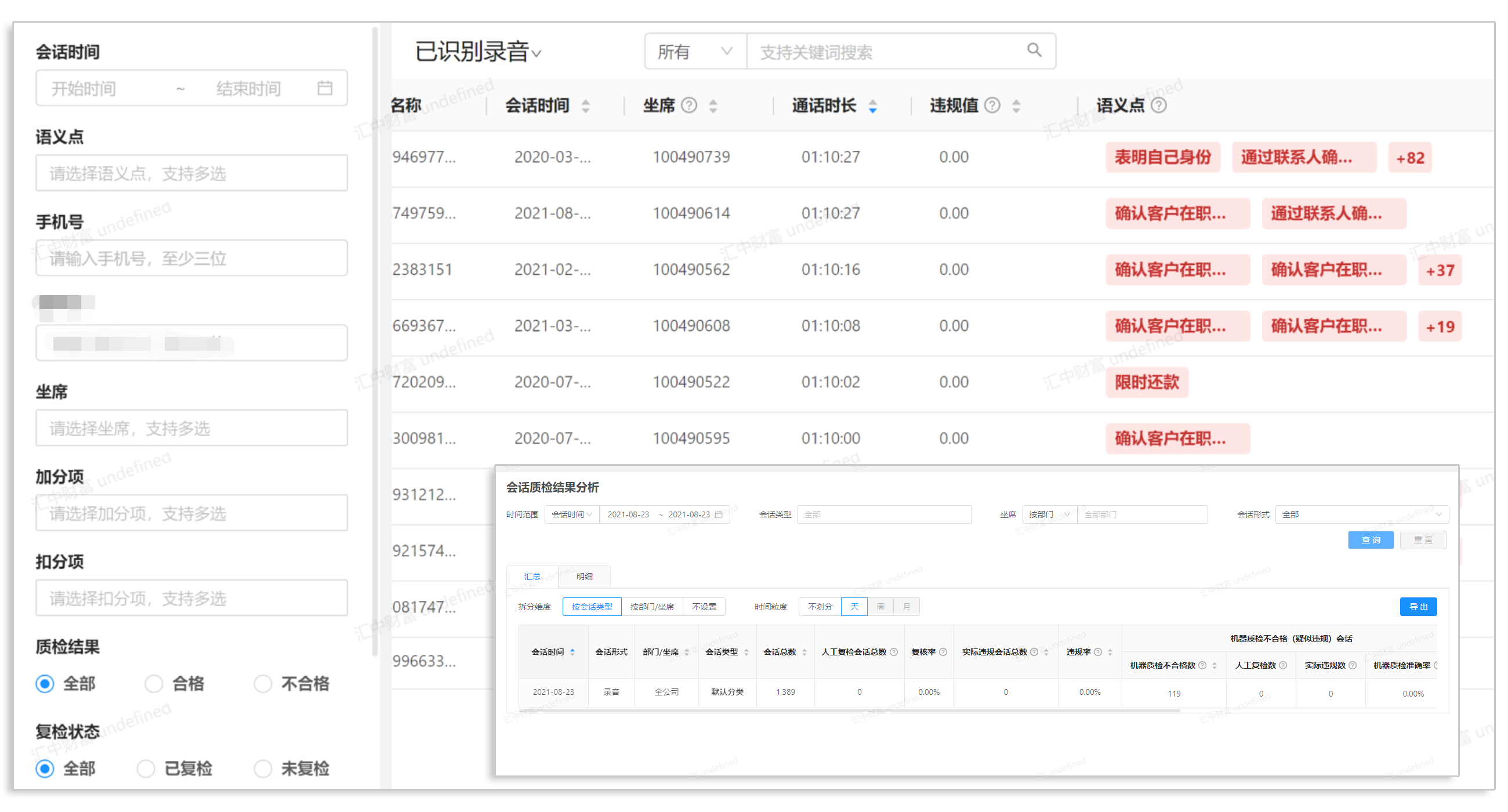1508x812 pixels.
Task: Sort recordings by 坐席 column
Action: [713, 106]
